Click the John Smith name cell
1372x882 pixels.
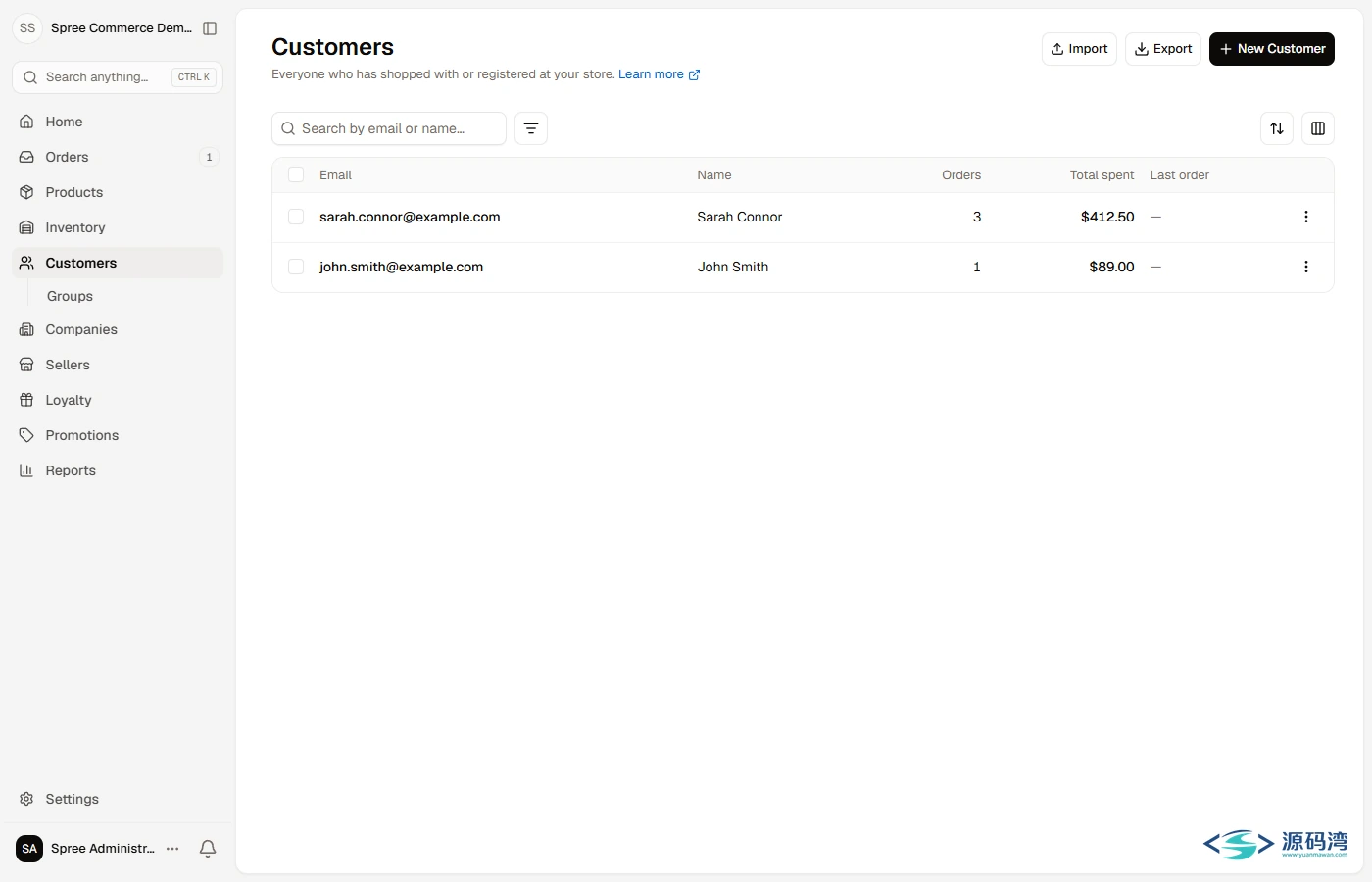[x=733, y=267]
